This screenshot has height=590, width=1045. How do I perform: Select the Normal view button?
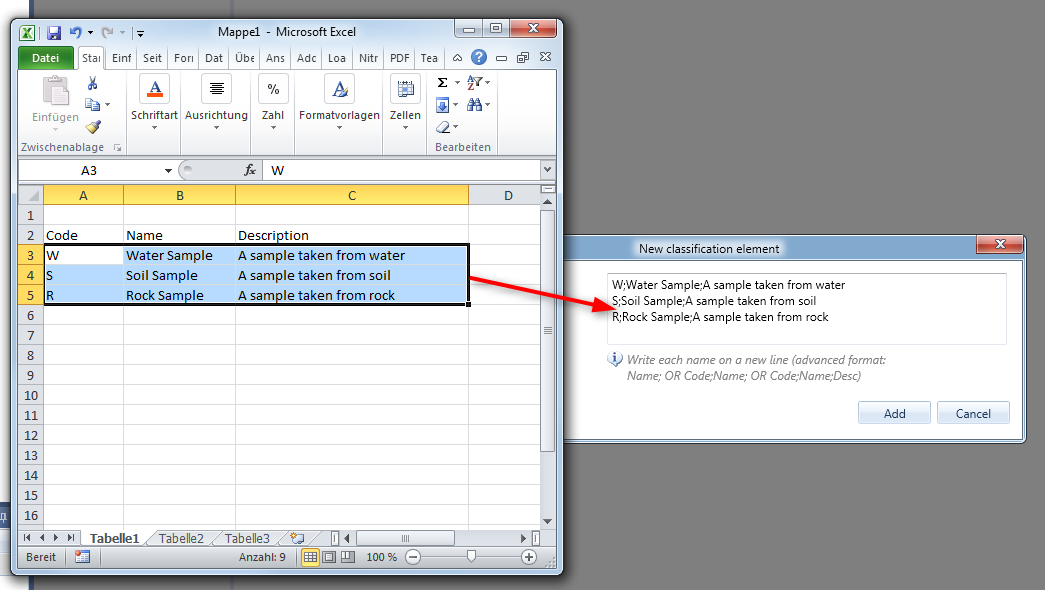pos(310,557)
